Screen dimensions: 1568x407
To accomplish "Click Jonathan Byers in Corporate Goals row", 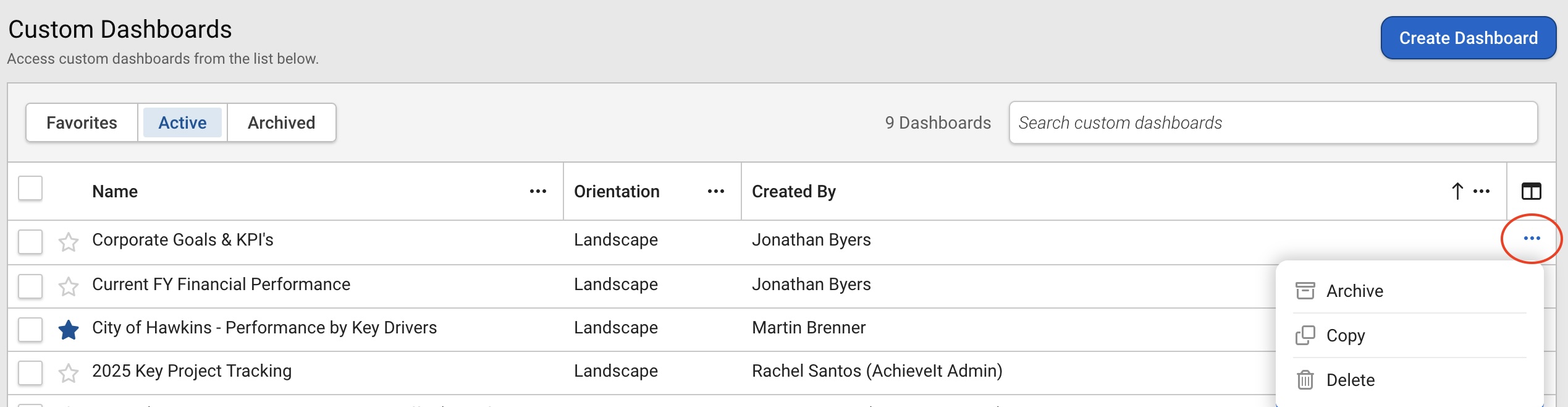I will point(811,240).
